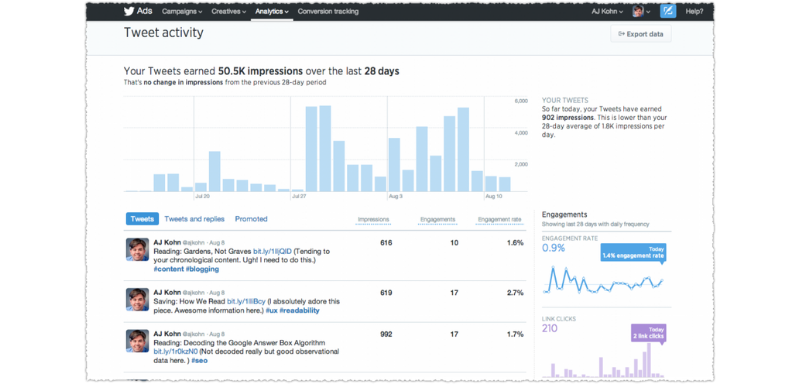The height and width of the screenshot is (384, 800).
Task: Click the 2 link clicks tooltip
Action: coord(648,333)
